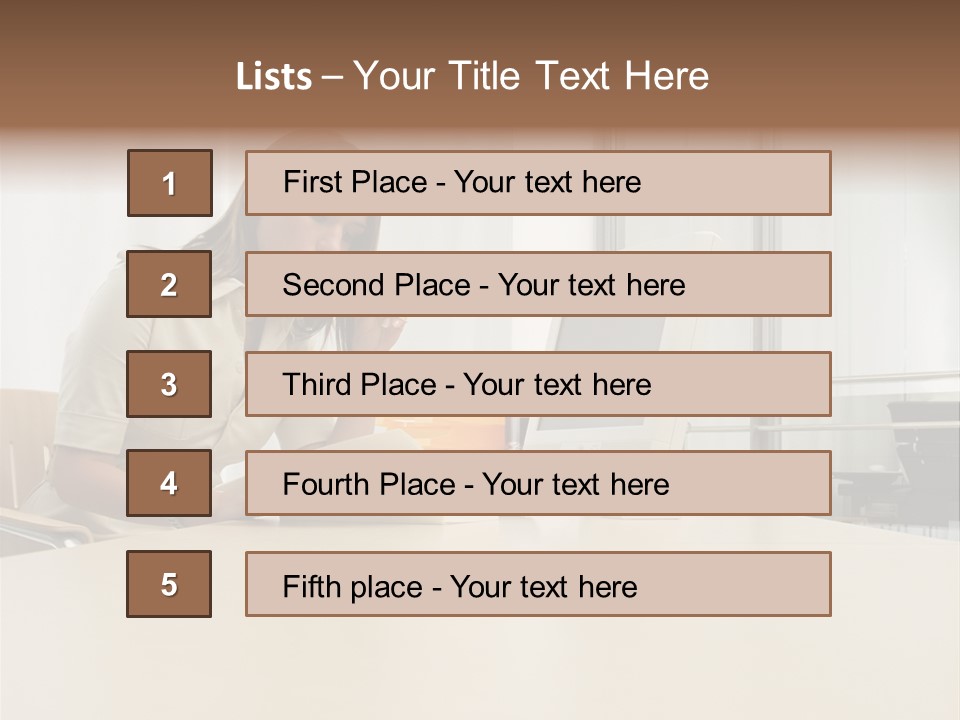Viewport: 960px width, 720px height.
Task: Click the brown box numbered 3
Action: point(169,384)
